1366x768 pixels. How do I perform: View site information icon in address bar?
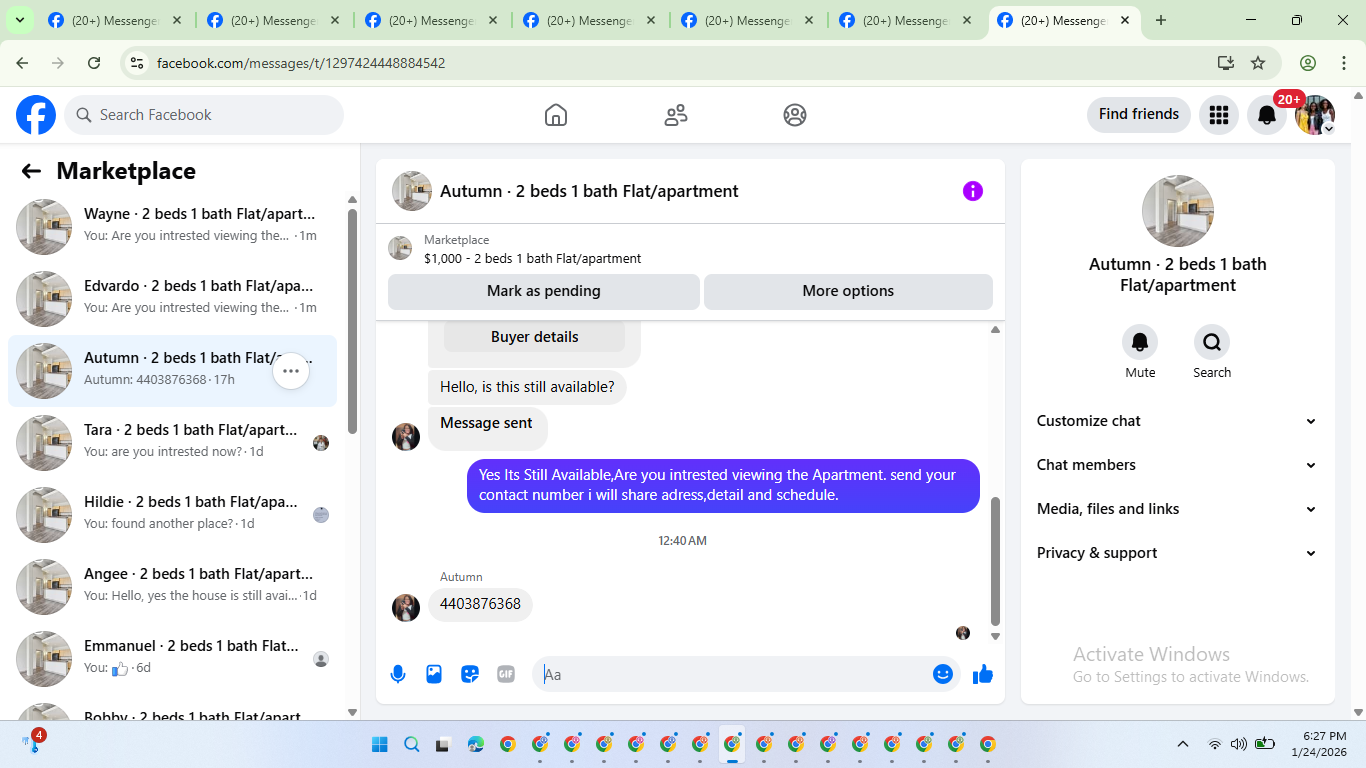[x=138, y=63]
